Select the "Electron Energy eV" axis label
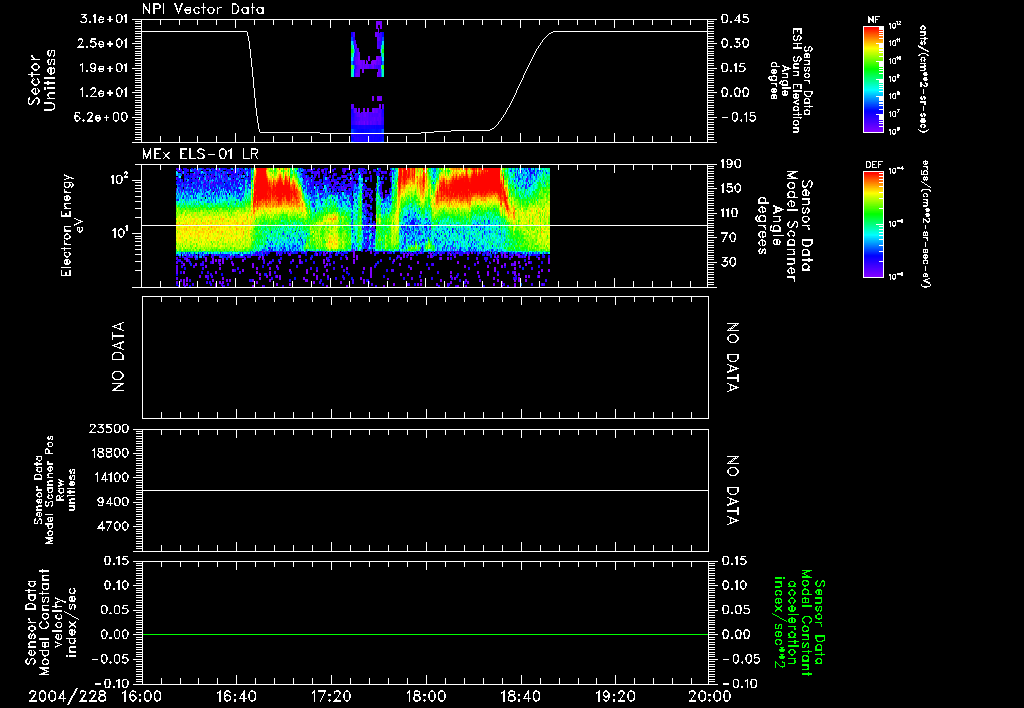This screenshot has width=1024, height=708. [74, 226]
